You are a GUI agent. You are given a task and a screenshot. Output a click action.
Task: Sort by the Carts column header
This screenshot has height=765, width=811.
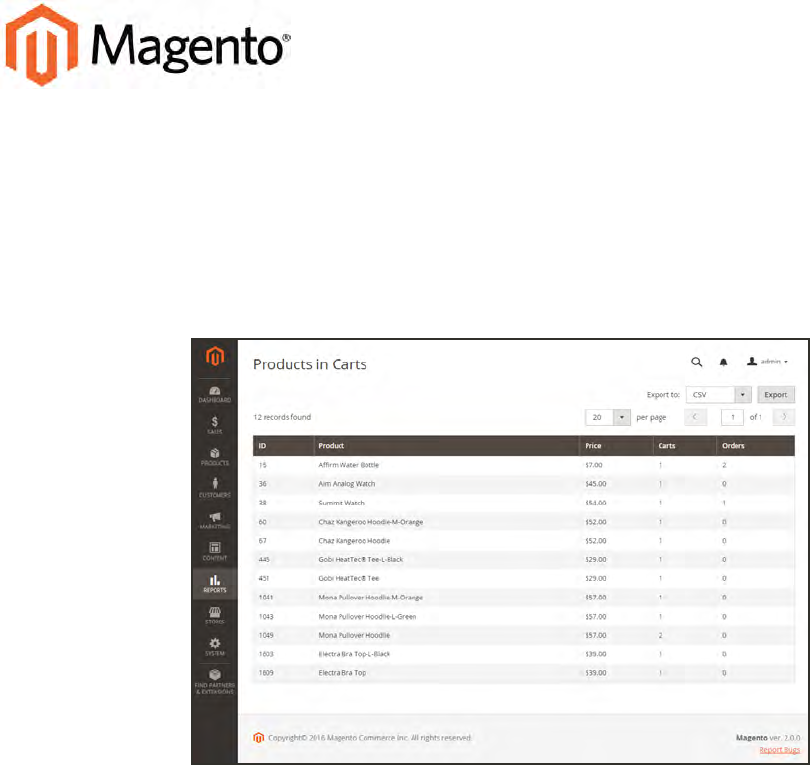685,446
